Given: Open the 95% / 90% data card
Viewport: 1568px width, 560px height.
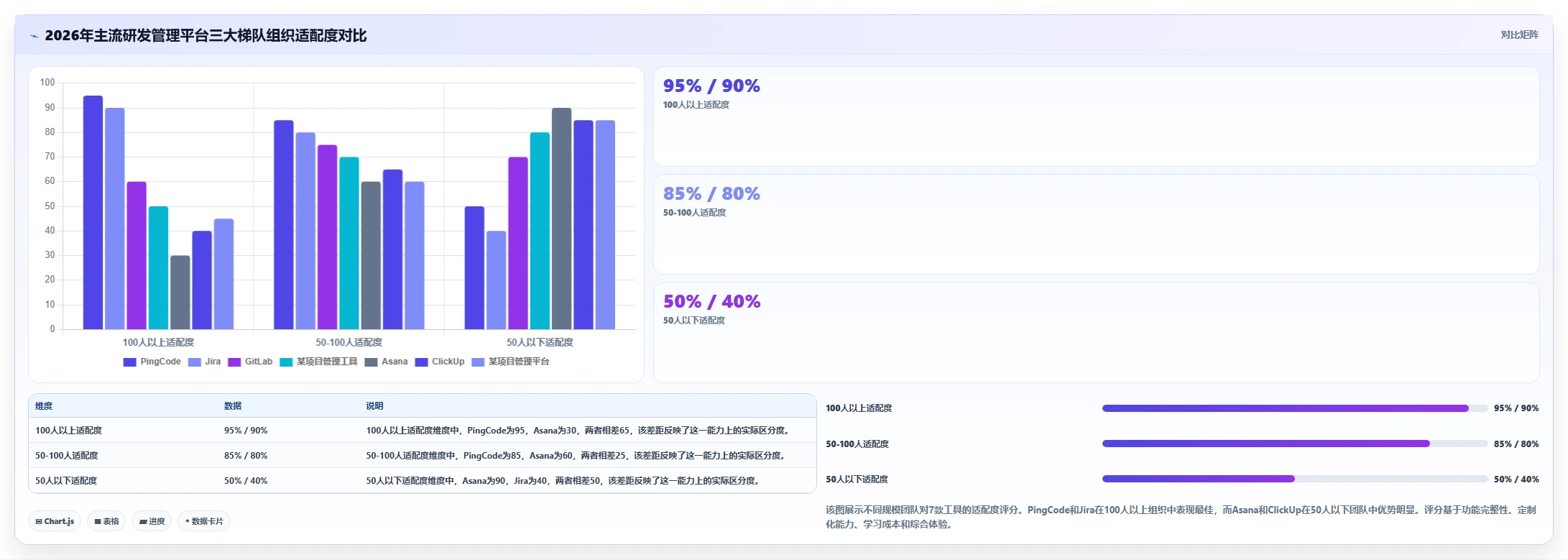Looking at the screenshot, I should (x=1096, y=116).
